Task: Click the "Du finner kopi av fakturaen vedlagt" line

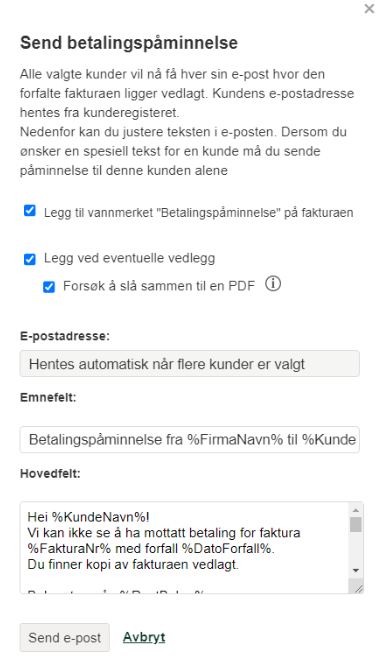Action: 133,565
